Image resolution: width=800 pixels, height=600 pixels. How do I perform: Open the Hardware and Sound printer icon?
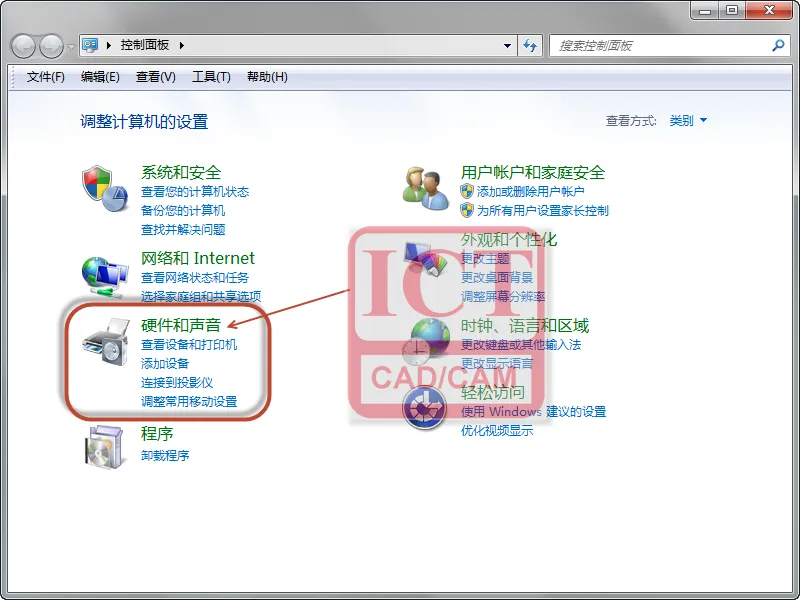(106, 341)
